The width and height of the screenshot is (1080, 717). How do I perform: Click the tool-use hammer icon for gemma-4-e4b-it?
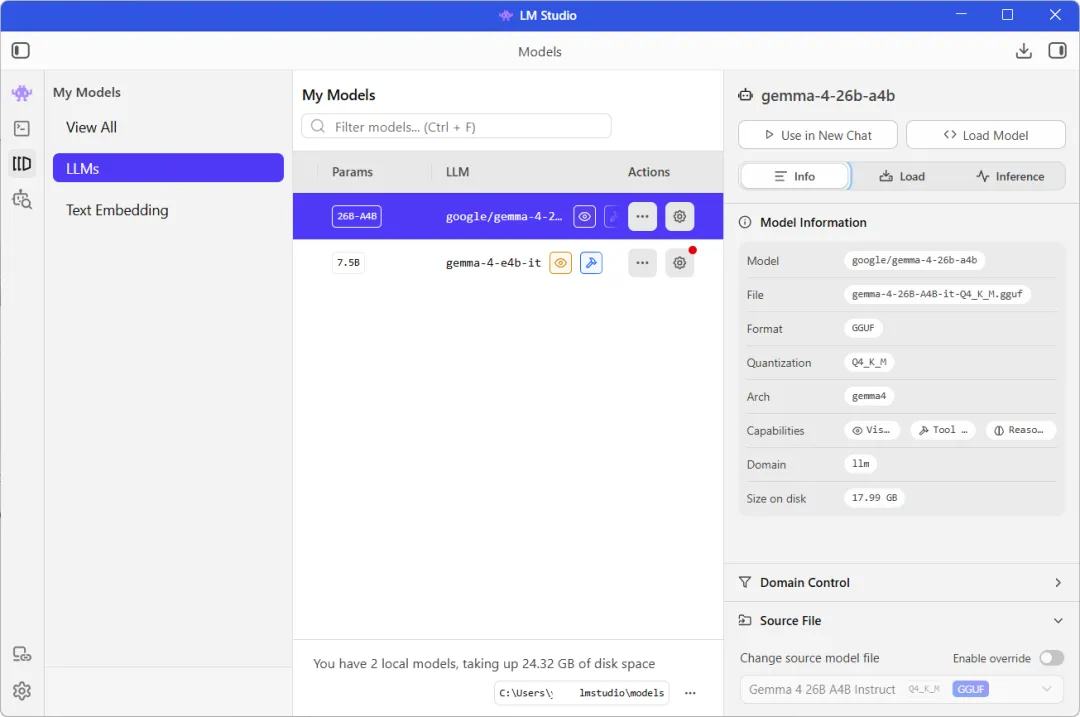[591, 262]
